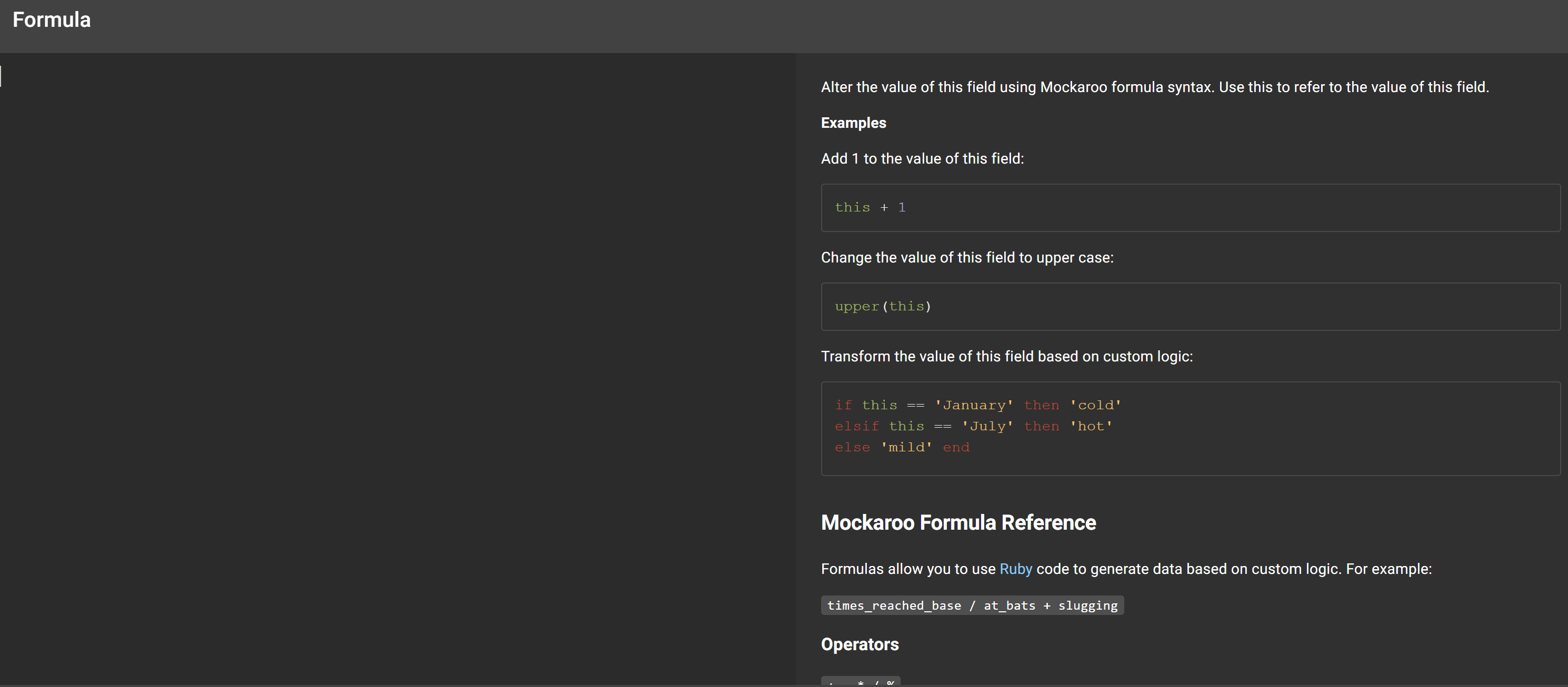The width and height of the screenshot is (1568, 687).
Task: Click 'Transform the value' custom logic text
Action: pos(1006,357)
